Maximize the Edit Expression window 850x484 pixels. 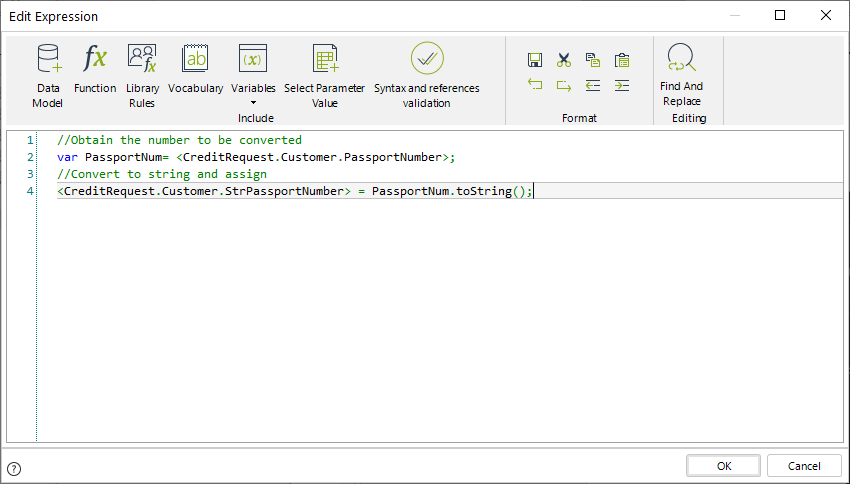[780, 15]
